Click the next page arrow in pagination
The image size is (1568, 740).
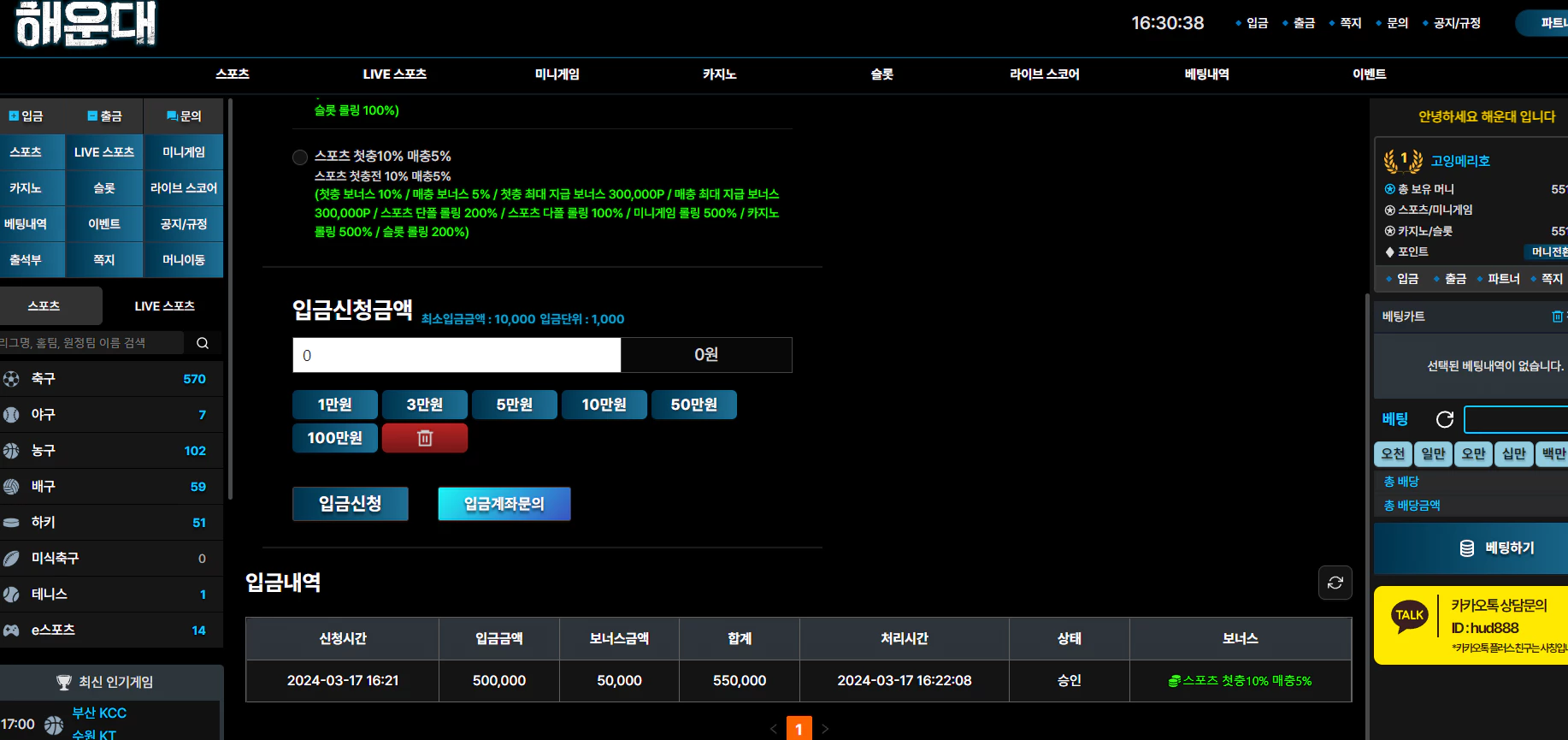coord(825,729)
